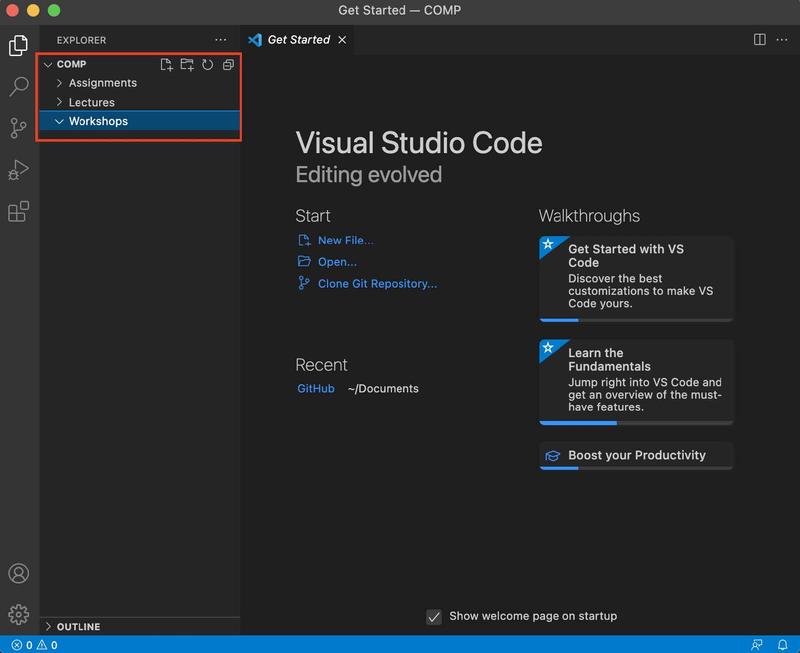Open Explorer's Views and More Actions menu

pyautogui.click(x=220, y=40)
